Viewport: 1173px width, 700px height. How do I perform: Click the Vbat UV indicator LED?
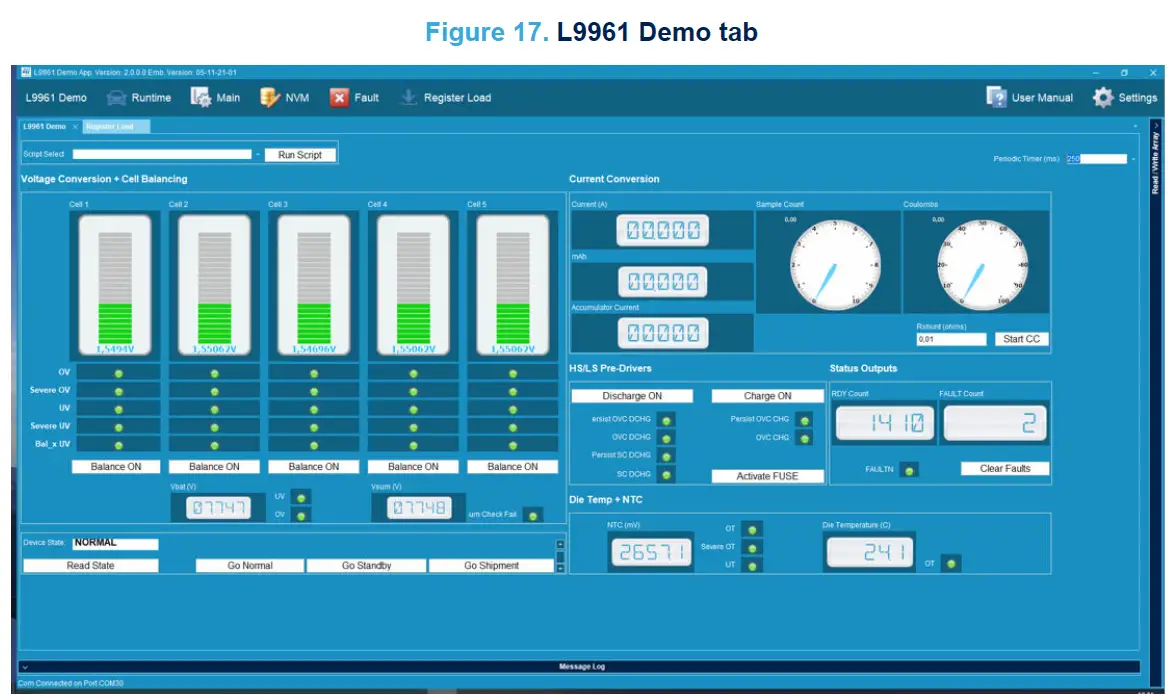click(x=301, y=498)
